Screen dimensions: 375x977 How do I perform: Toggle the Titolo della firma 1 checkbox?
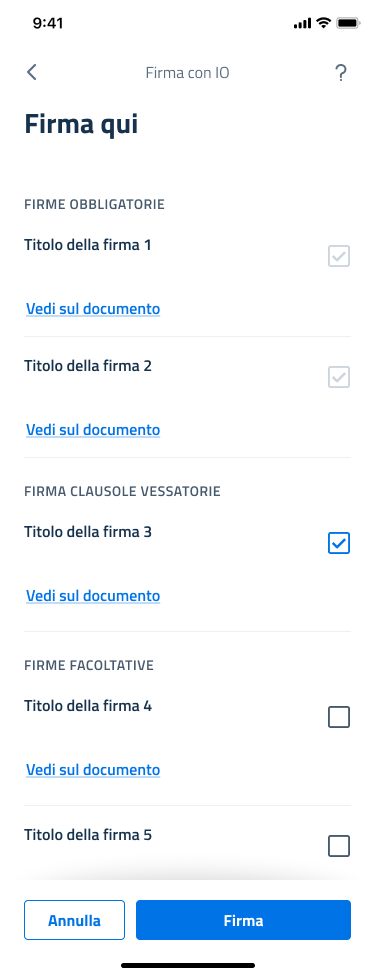coord(339,256)
